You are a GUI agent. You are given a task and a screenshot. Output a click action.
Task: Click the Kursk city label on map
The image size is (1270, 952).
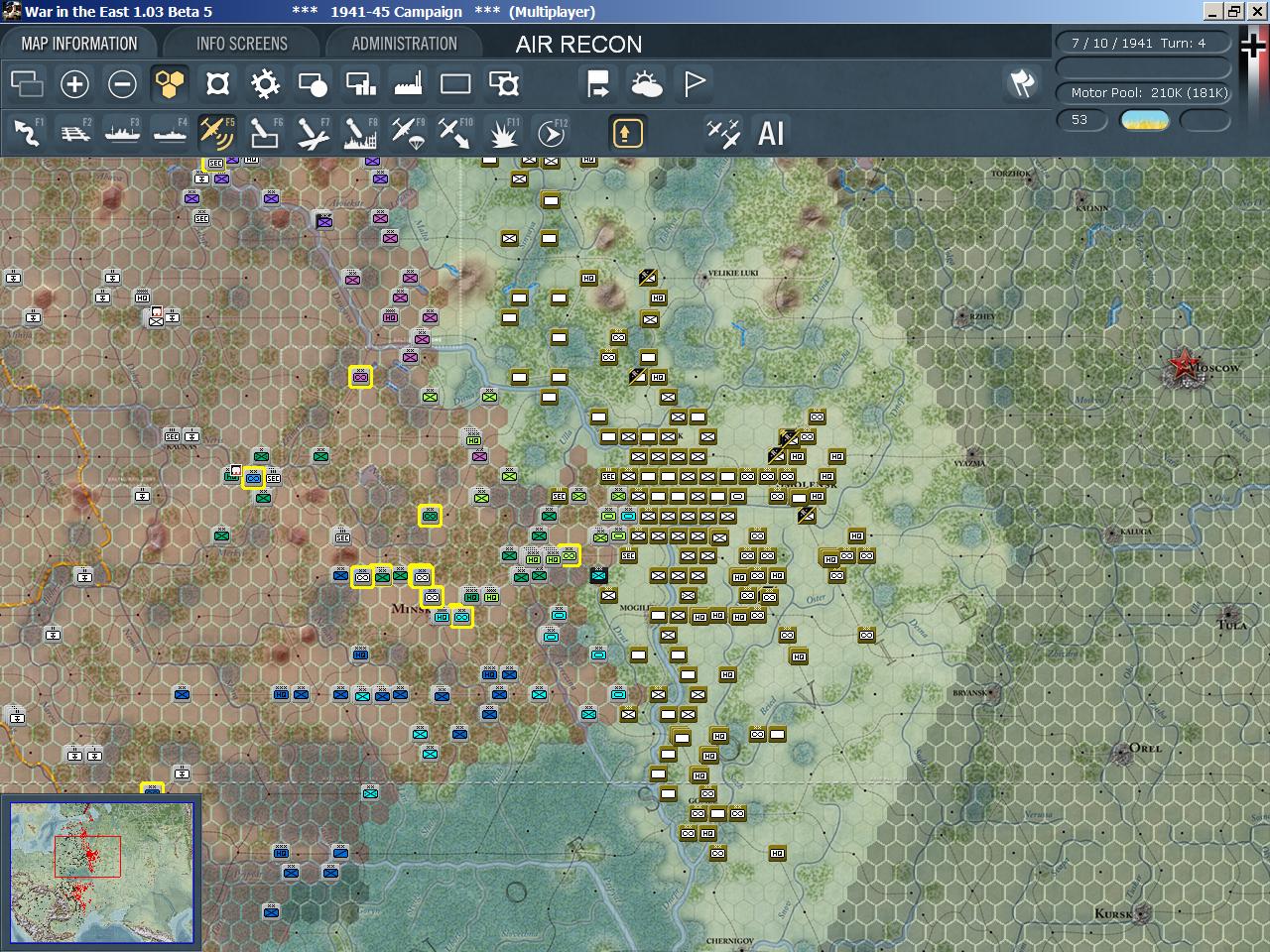pos(1112,913)
